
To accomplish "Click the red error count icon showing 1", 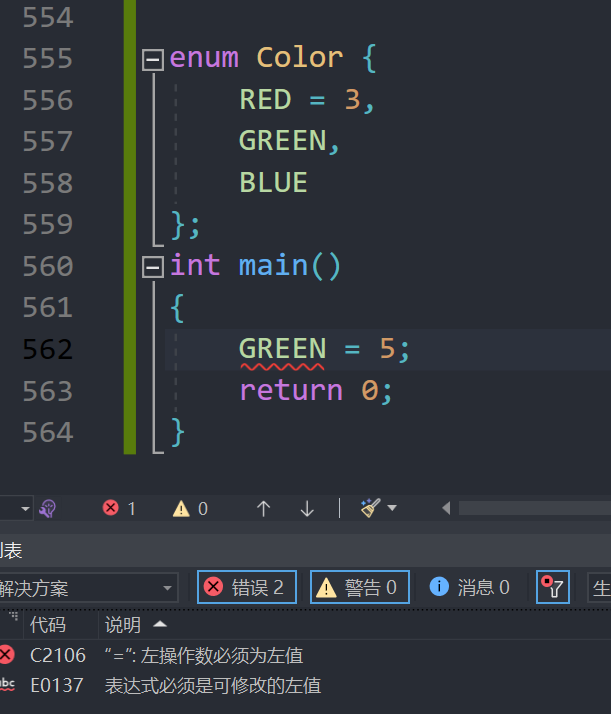I will (111, 508).
